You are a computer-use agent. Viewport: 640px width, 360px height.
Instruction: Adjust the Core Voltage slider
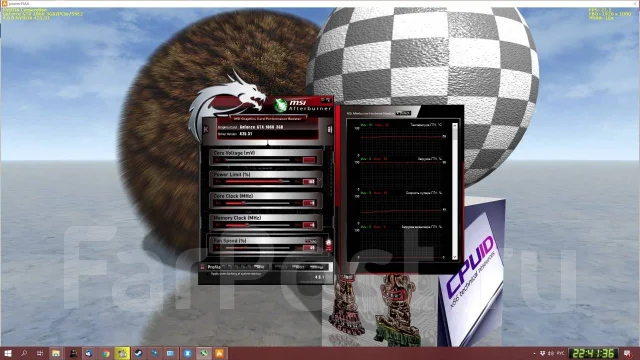pyautogui.click(x=258, y=160)
